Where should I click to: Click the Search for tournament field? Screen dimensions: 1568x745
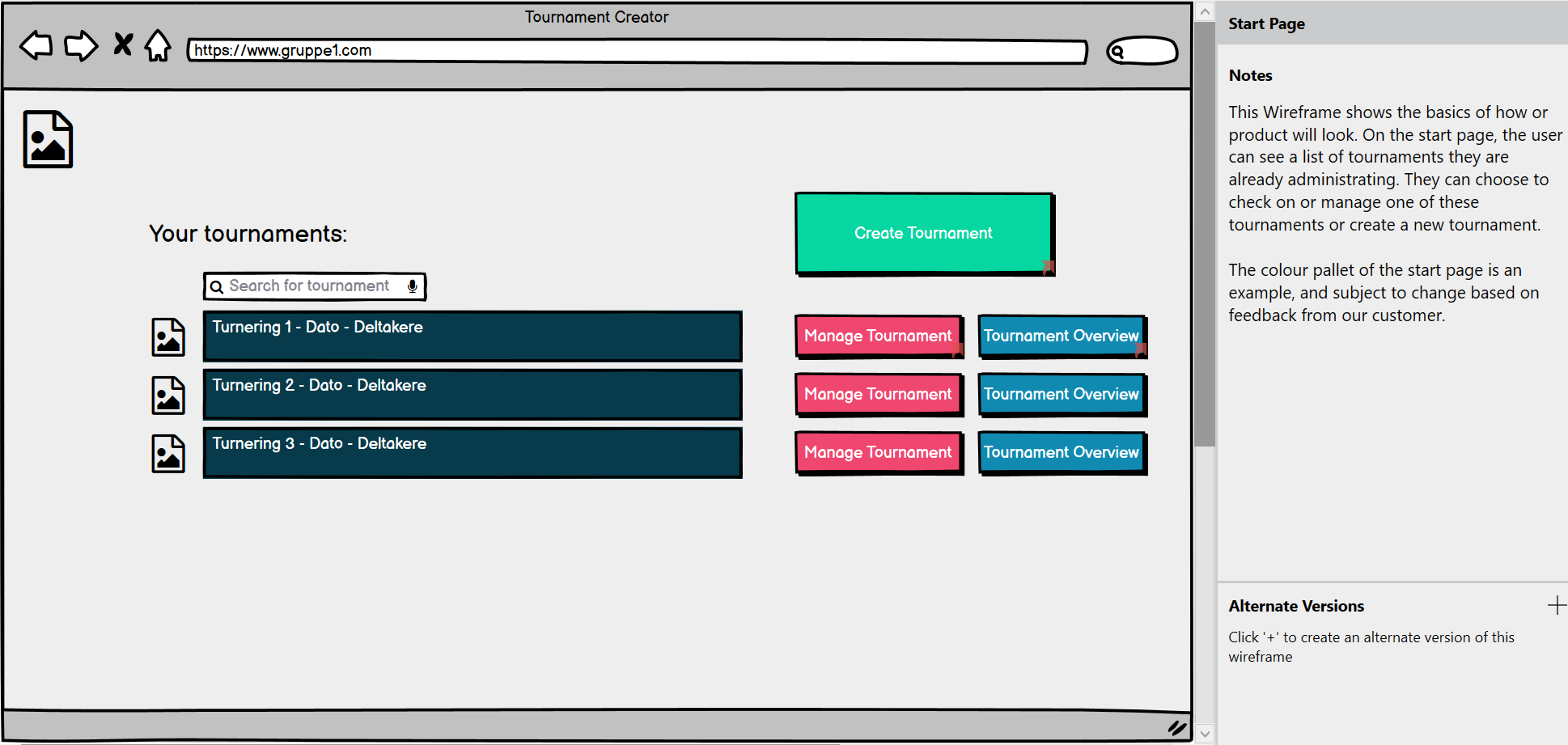[x=309, y=286]
